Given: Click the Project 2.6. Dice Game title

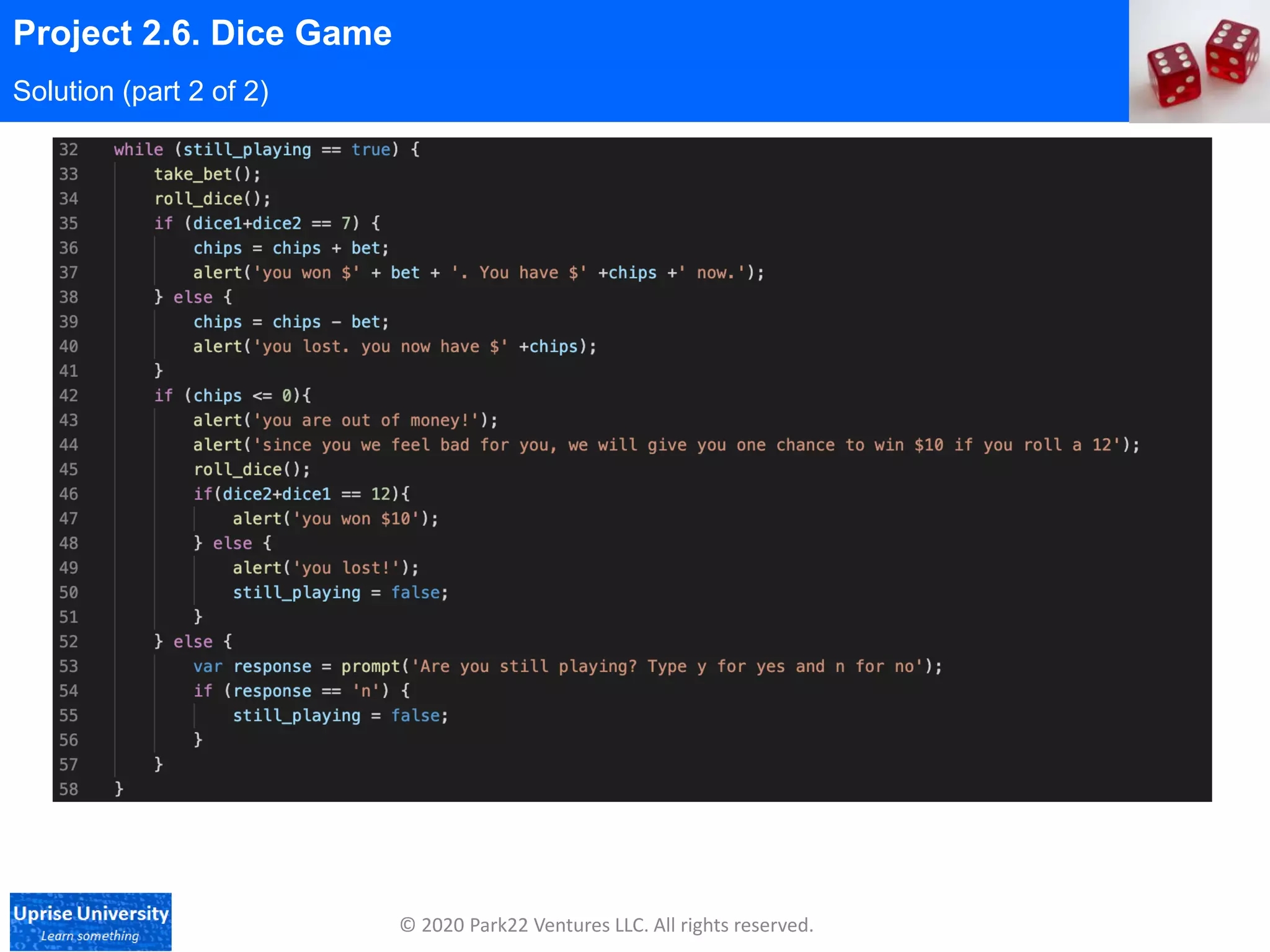Looking at the screenshot, I should (202, 33).
